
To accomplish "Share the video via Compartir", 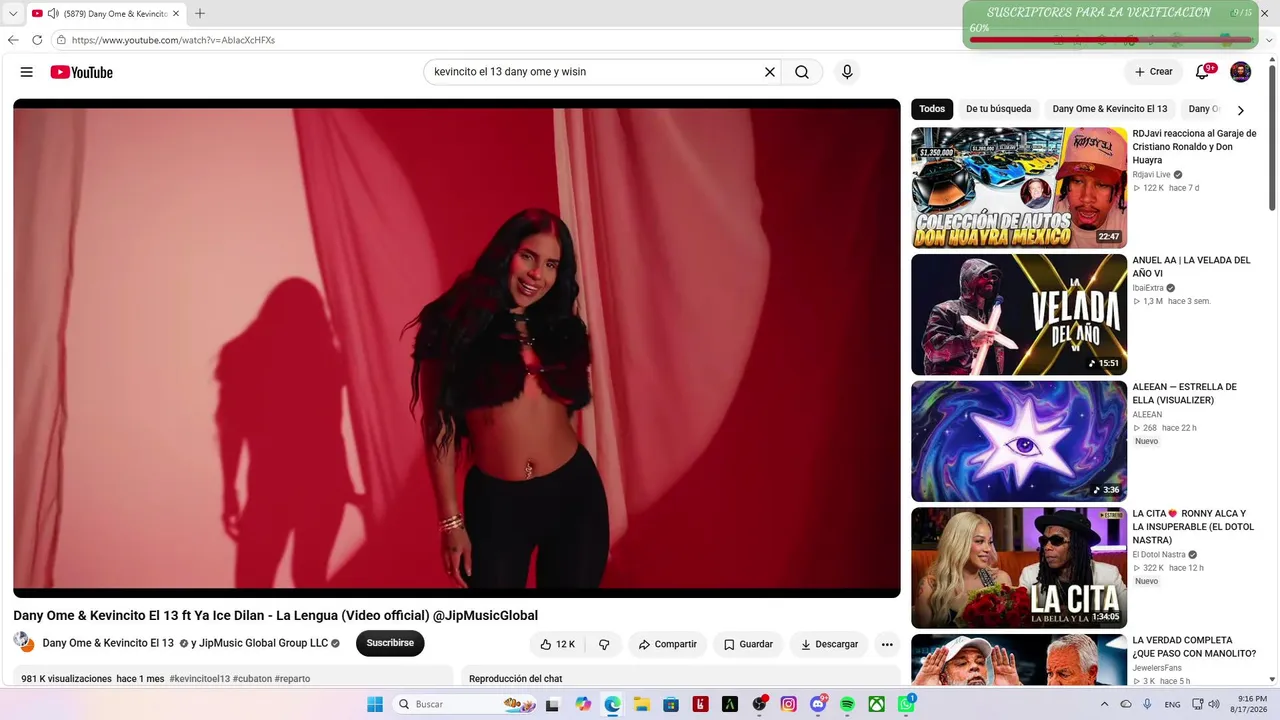I will [667, 644].
